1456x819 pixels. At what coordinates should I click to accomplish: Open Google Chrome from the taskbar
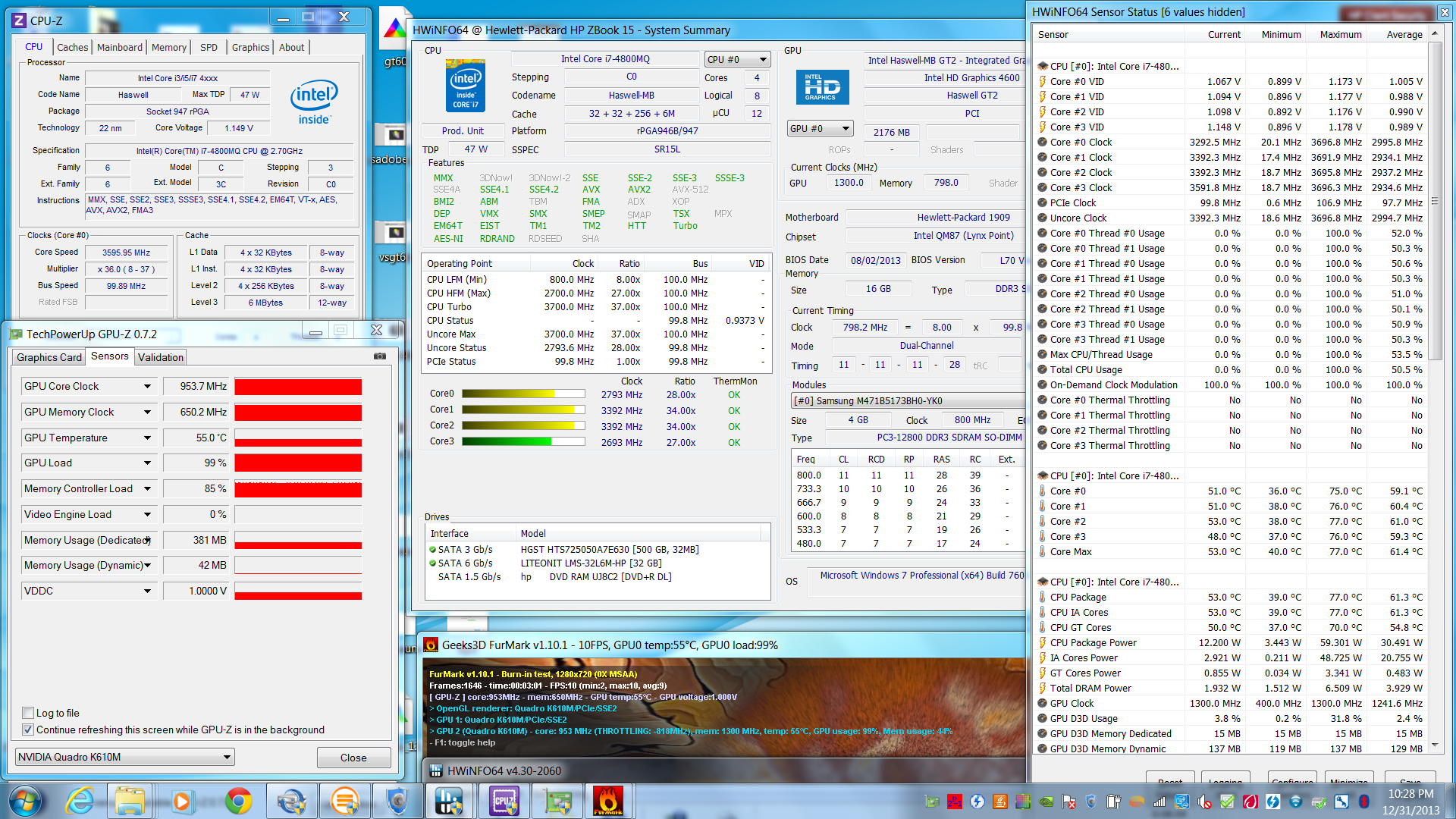pos(238,801)
